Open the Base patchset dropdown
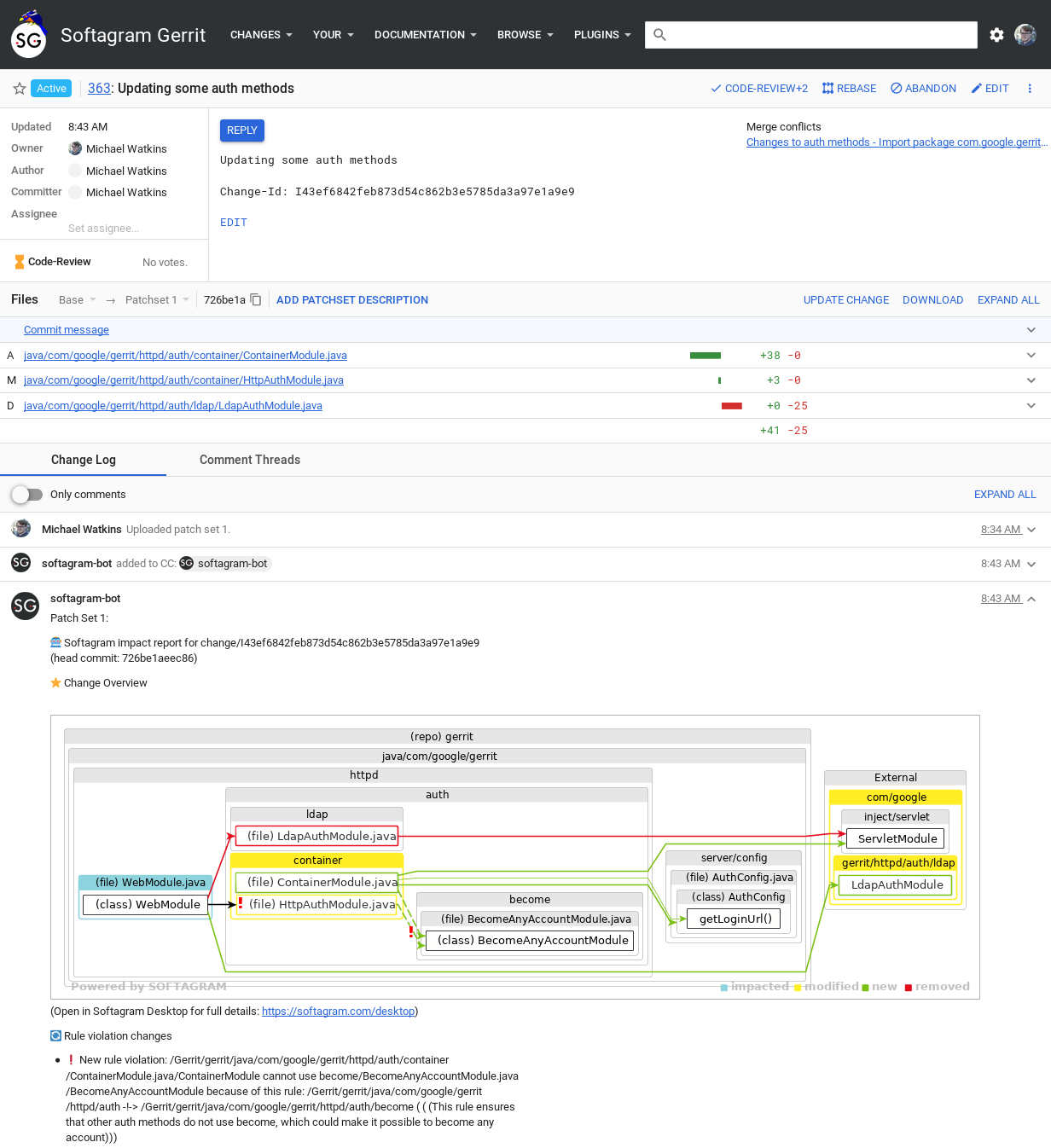The image size is (1051, 1148). click(x=78, y=300)
